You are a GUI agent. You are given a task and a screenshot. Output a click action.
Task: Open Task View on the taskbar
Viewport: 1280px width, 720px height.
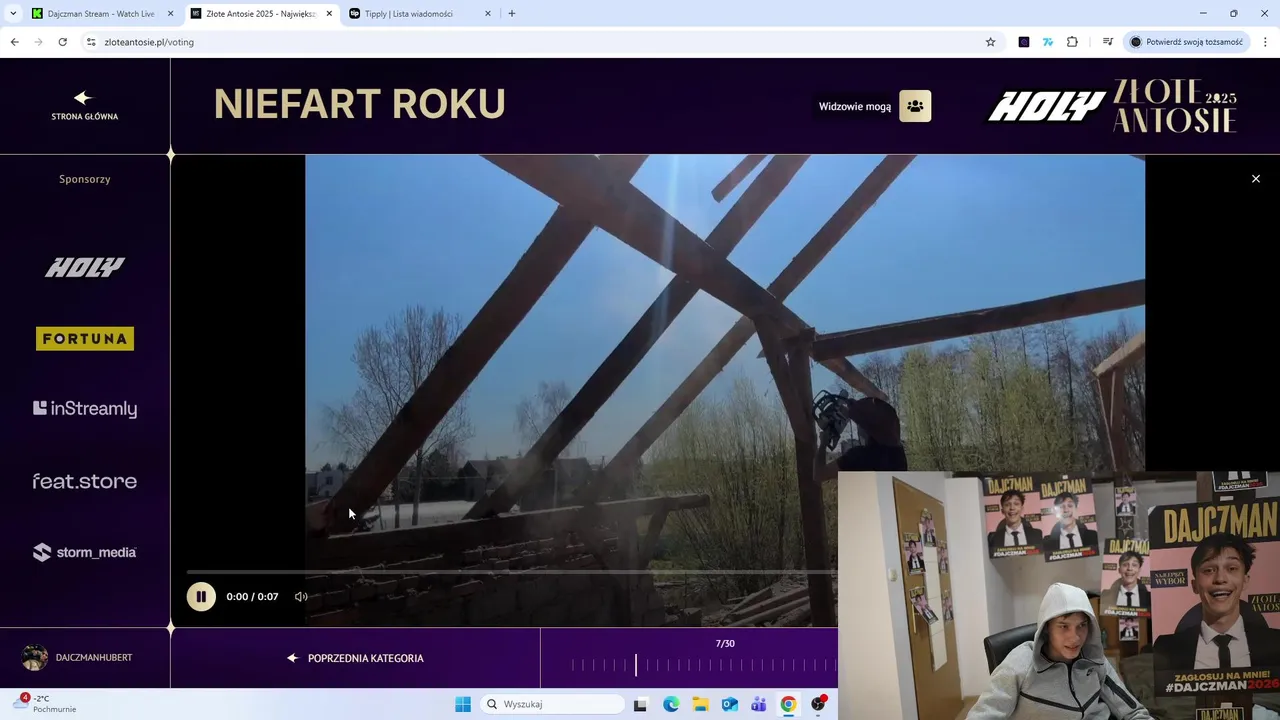click(x=640, y=704)
